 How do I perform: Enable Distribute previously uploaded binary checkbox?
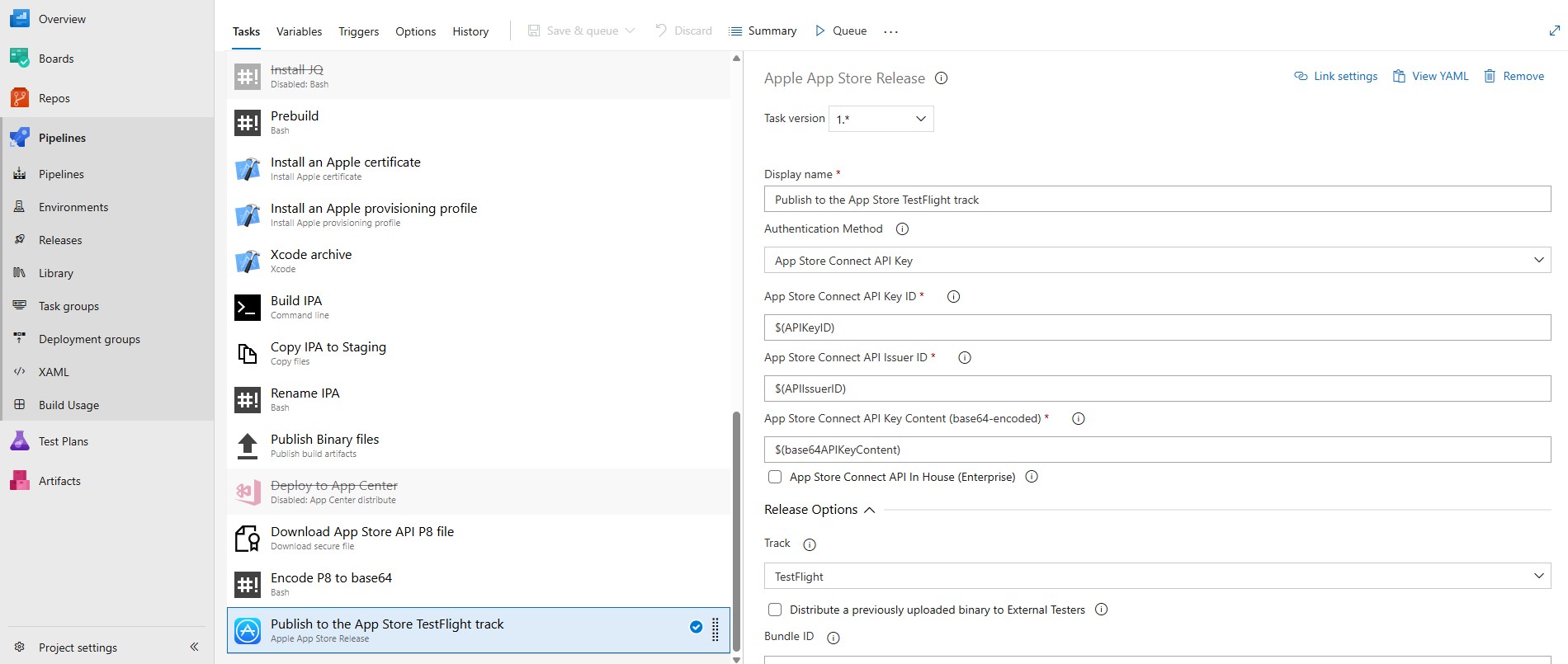tap(775, 610)
